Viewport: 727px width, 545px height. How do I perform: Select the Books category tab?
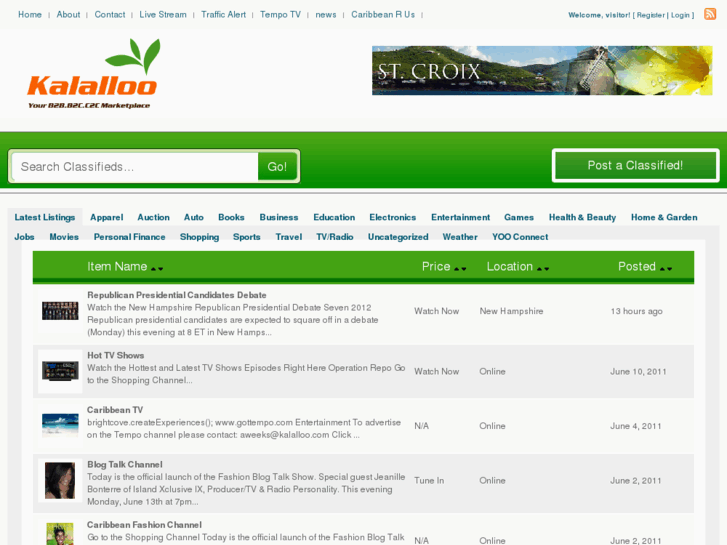[231, 217]
